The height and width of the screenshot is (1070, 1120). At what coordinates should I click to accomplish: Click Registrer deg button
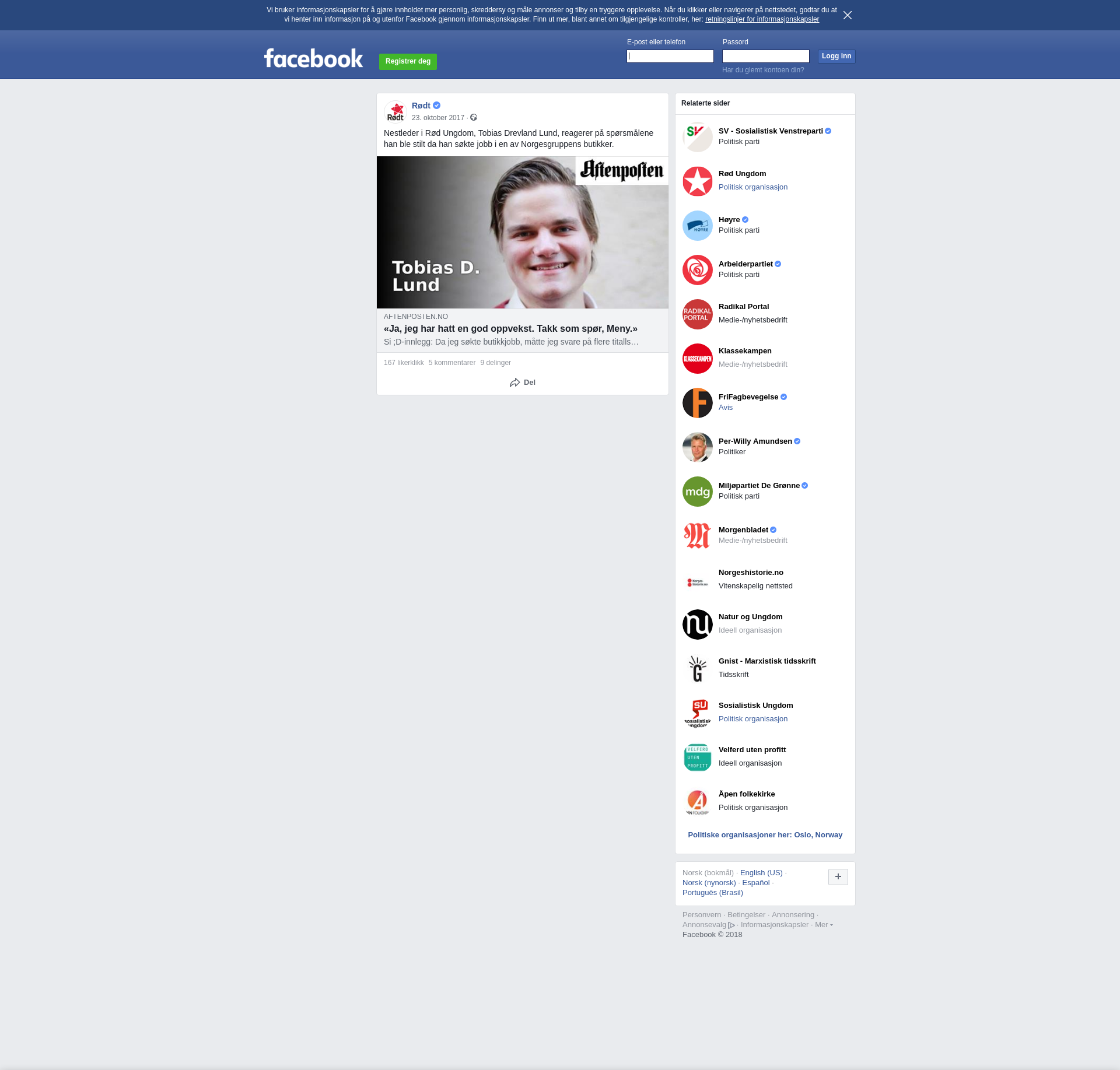point(408,61)
